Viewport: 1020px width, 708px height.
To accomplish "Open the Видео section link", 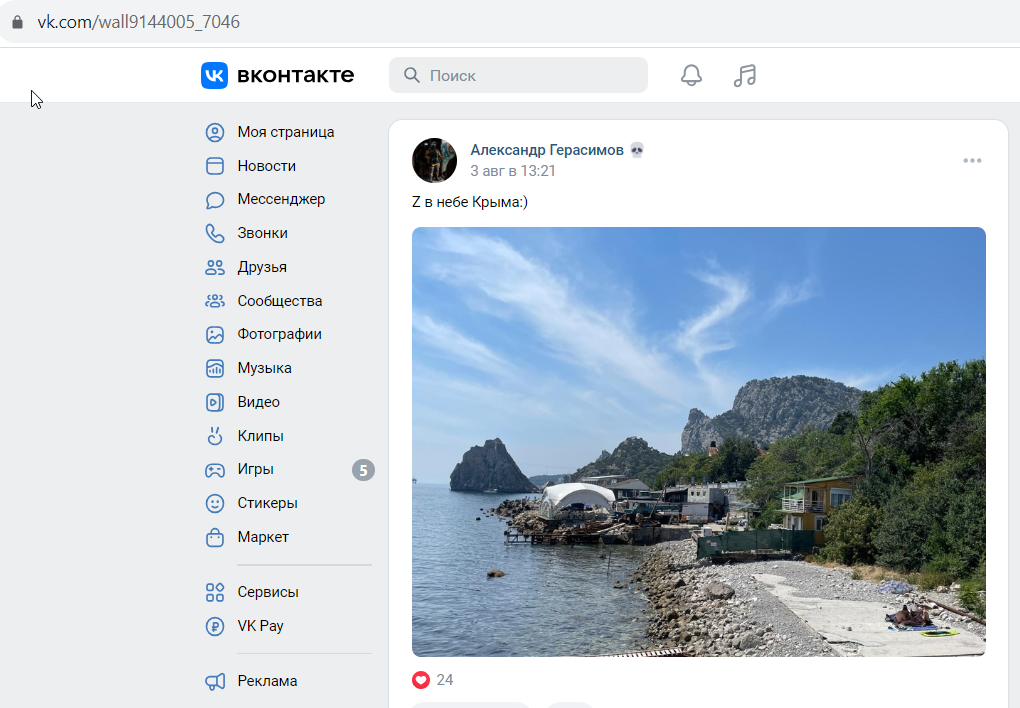I will pos(258,402).
